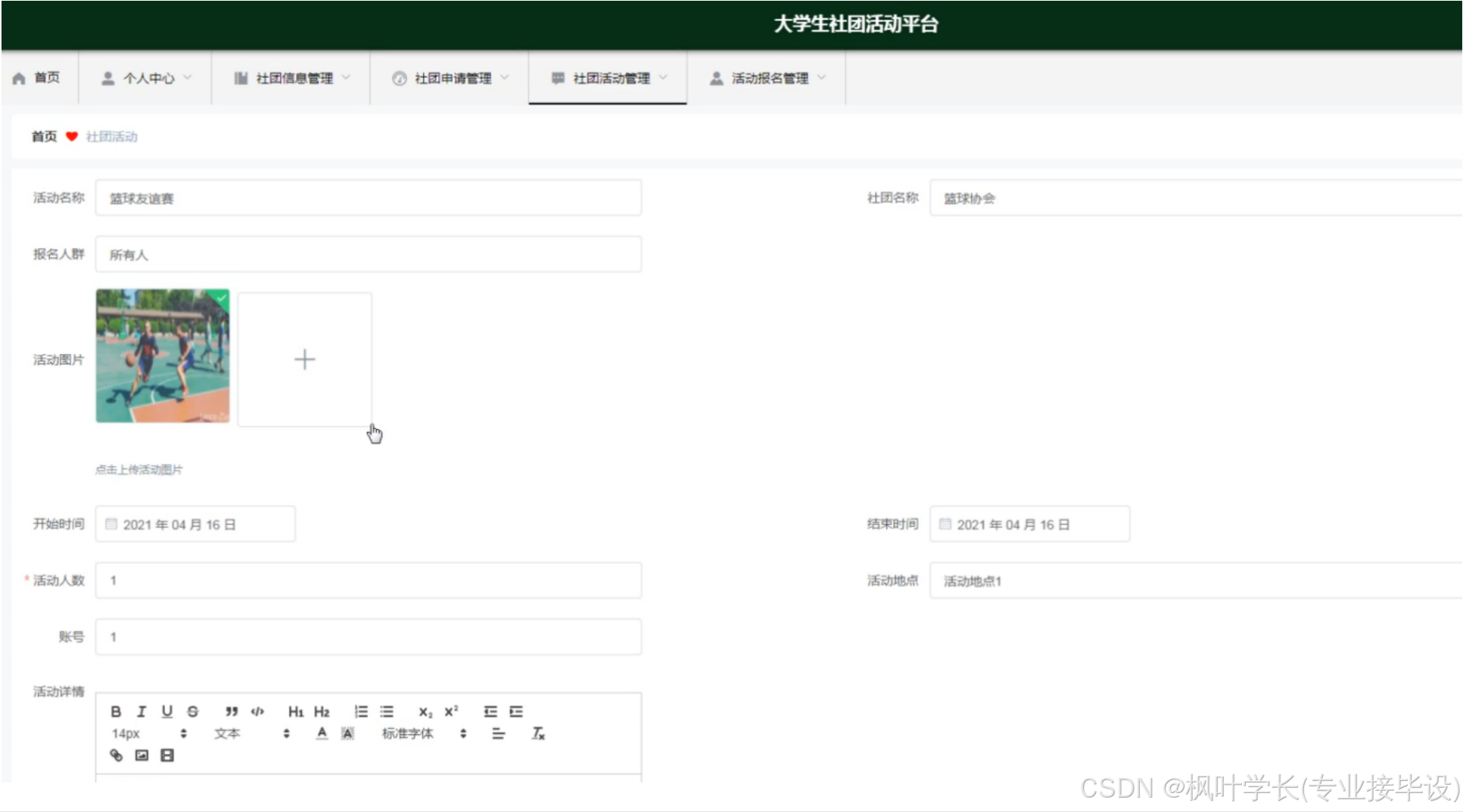The width and height of the screenshot is (1463, 812).
Task: Apply Heading 2 style
Action: pos(322,711)
